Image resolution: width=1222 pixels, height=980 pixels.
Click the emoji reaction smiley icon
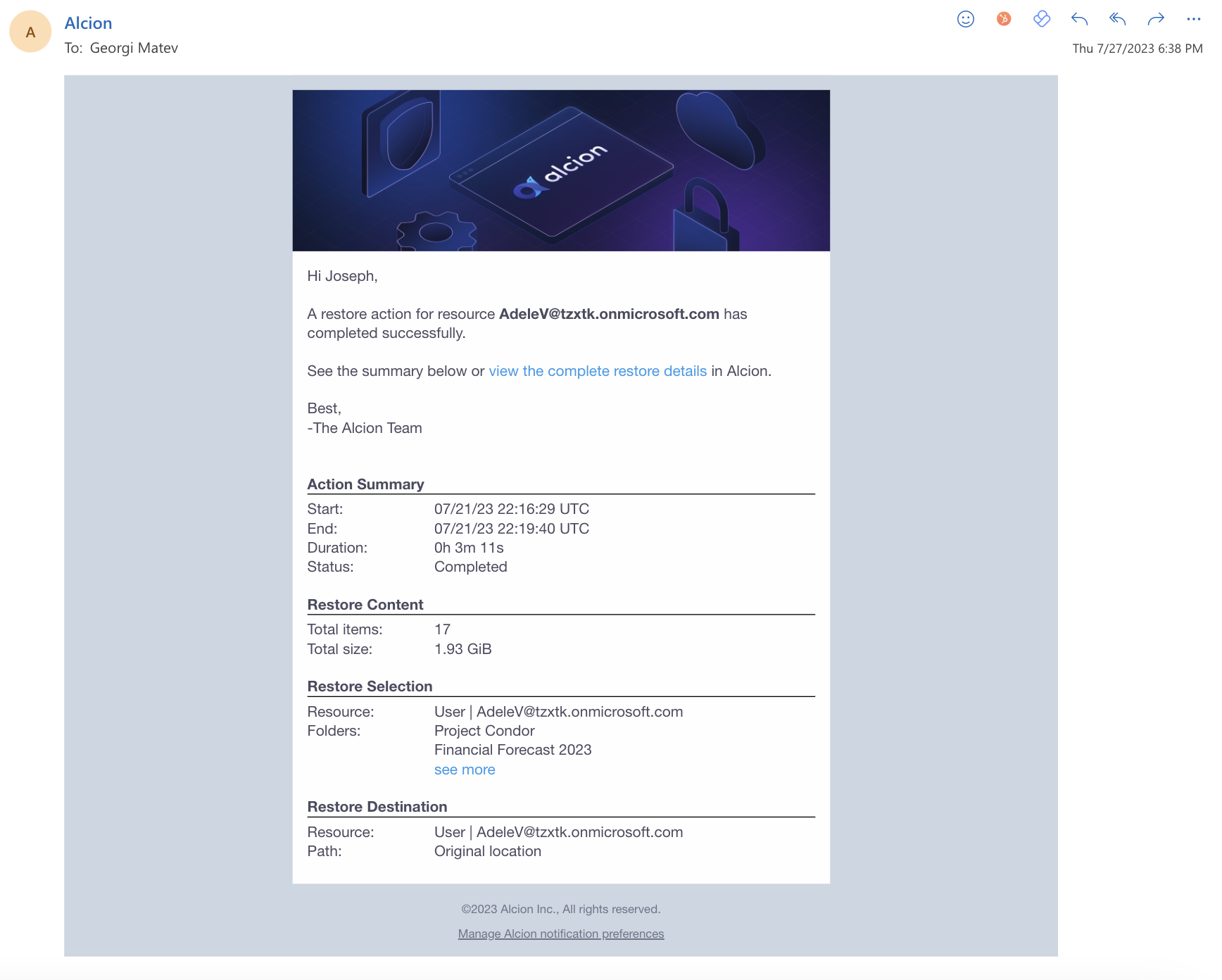pos(965,19)
